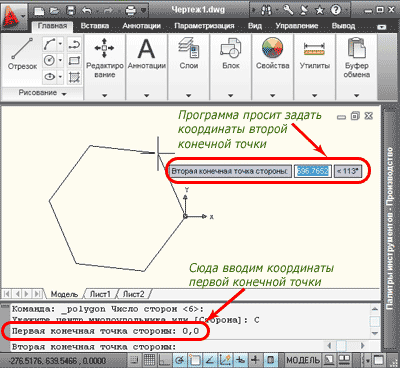Screen dimensions: 400x368
Task: Select the circle tool icon
Action: coord(49,60)
